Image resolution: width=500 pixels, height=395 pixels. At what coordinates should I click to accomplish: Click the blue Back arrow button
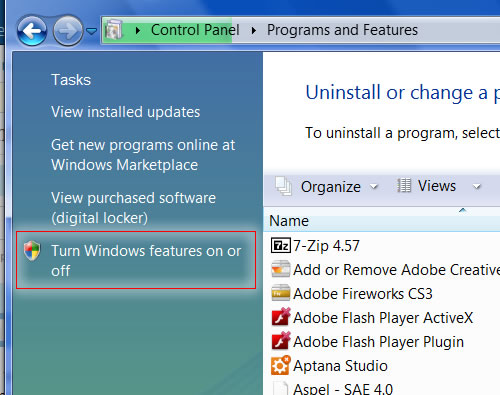tap(32, 31)
